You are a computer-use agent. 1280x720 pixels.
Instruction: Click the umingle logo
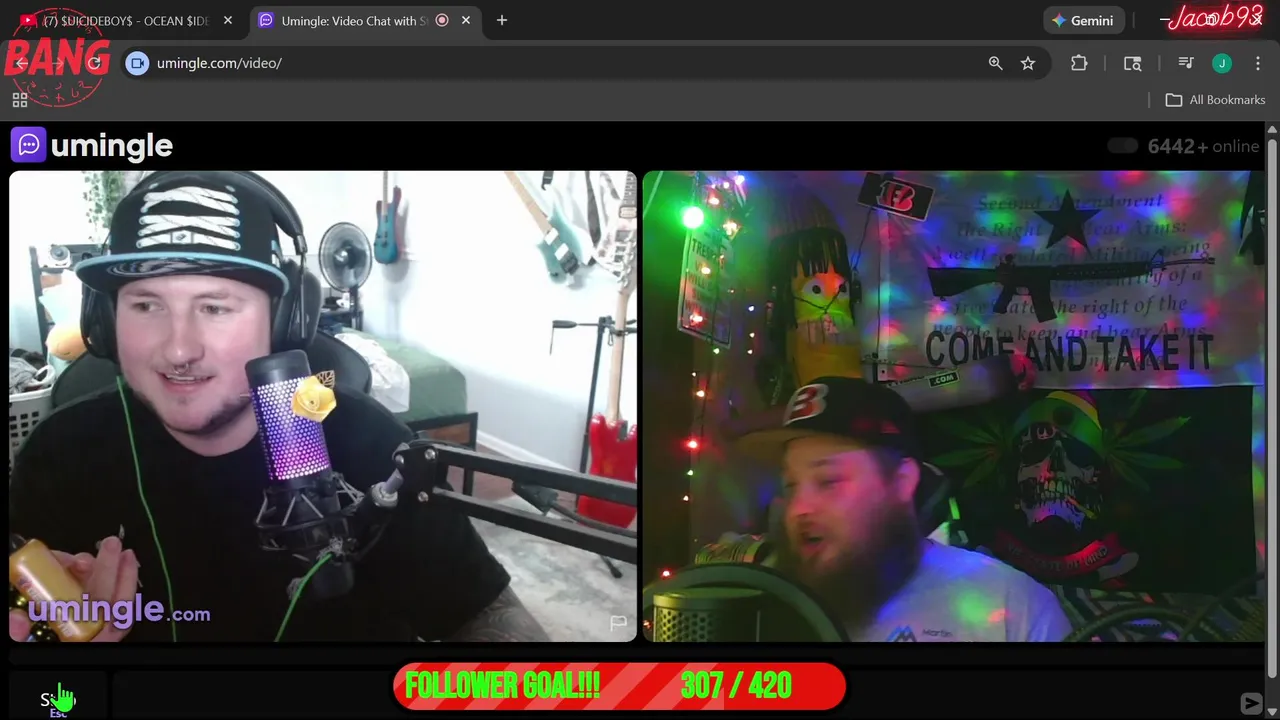pyautogui.click(x=92, y=146)
